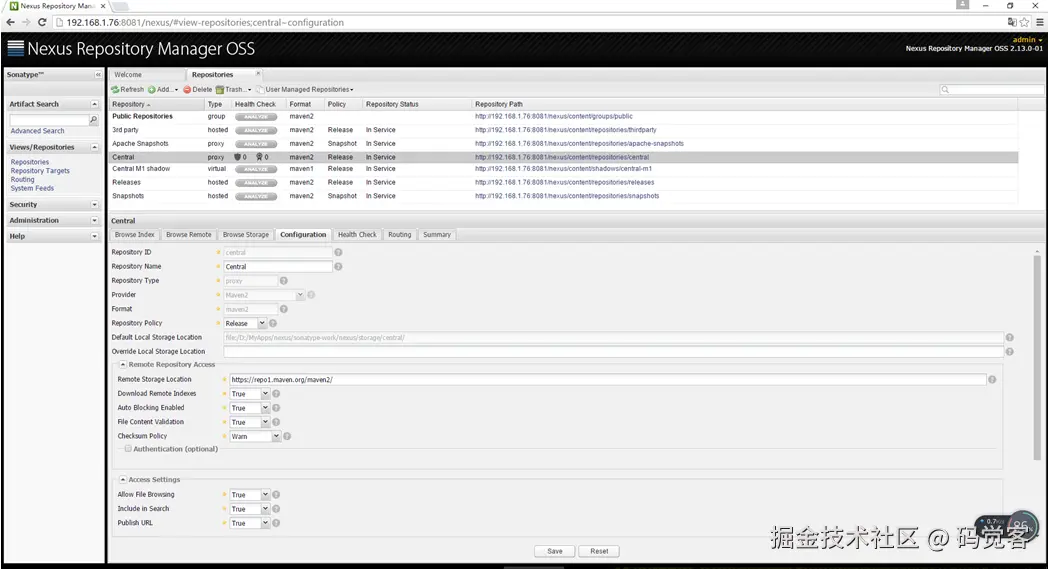Image resolution: width=1048 pixels, height=569 pixels.
Task: Click help icon for Allow File Browsing
Action: 276,495
